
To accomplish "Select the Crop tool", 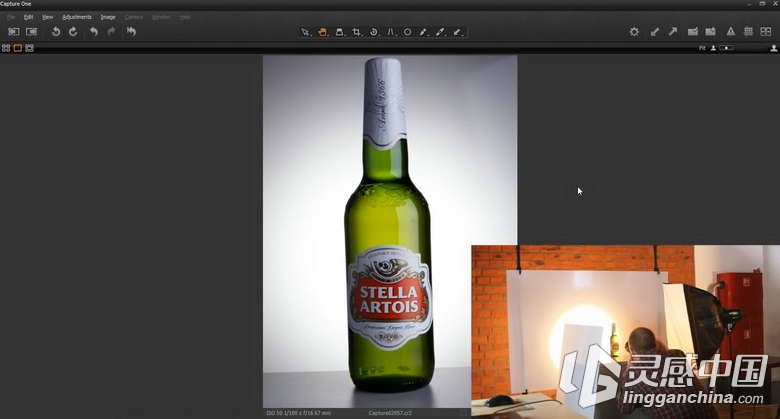I will (x=356, y=32).
